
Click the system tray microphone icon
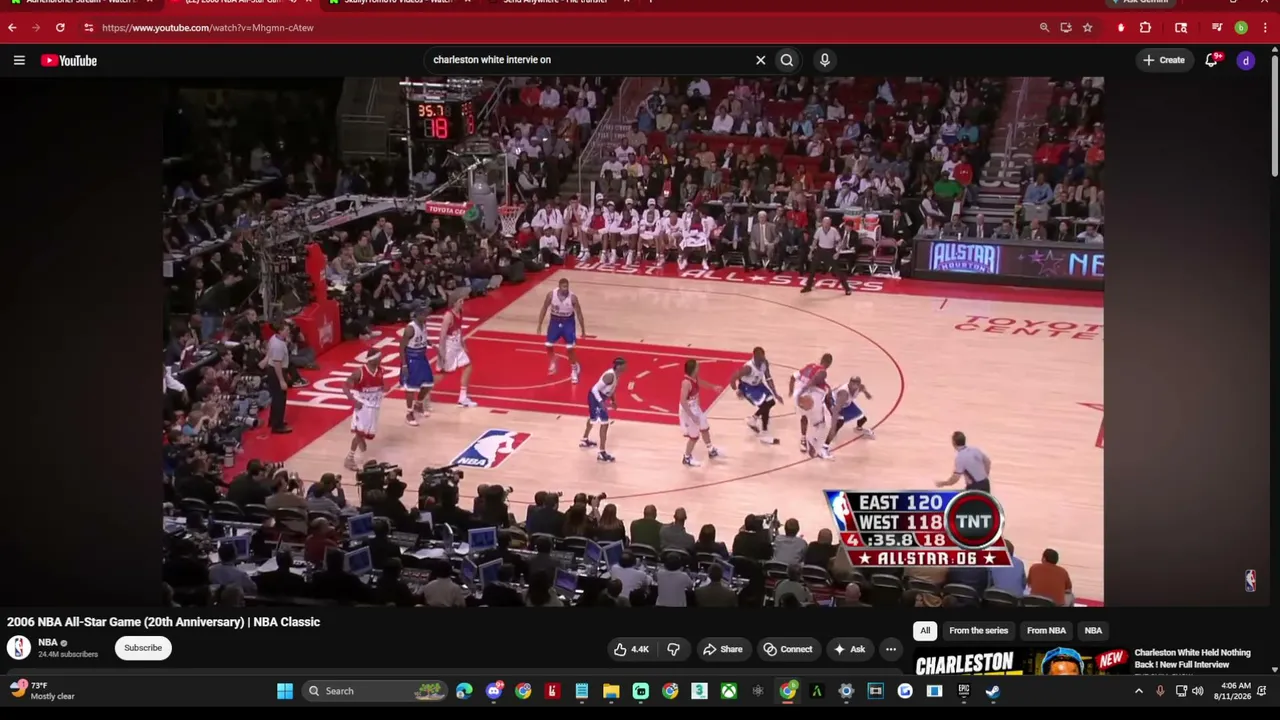click(1160, 691)
